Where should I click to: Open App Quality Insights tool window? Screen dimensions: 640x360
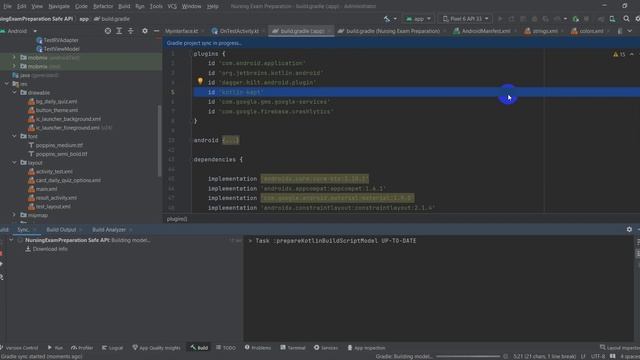[x=156, y=348]
